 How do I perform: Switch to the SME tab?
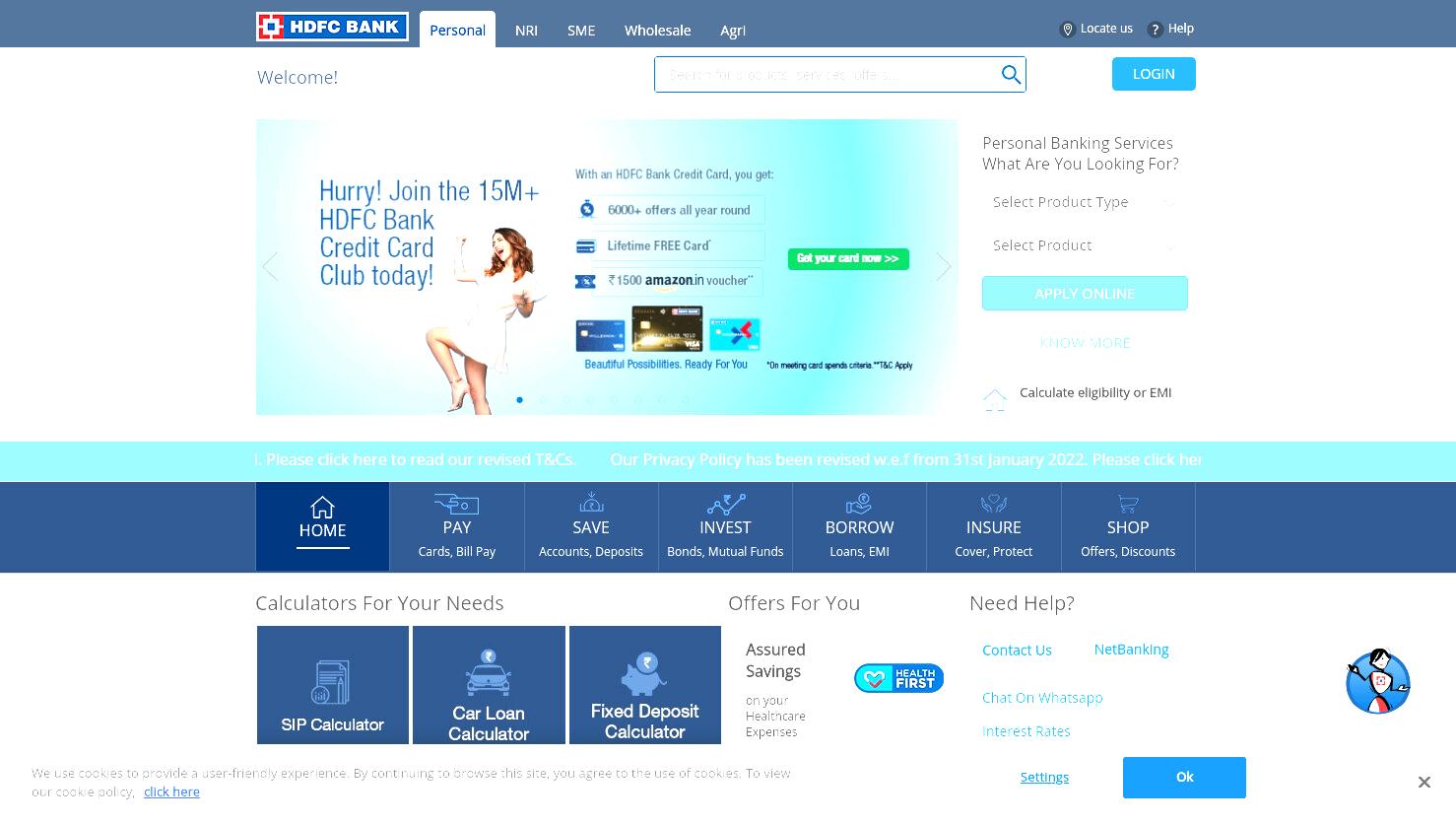pos(581,31)
